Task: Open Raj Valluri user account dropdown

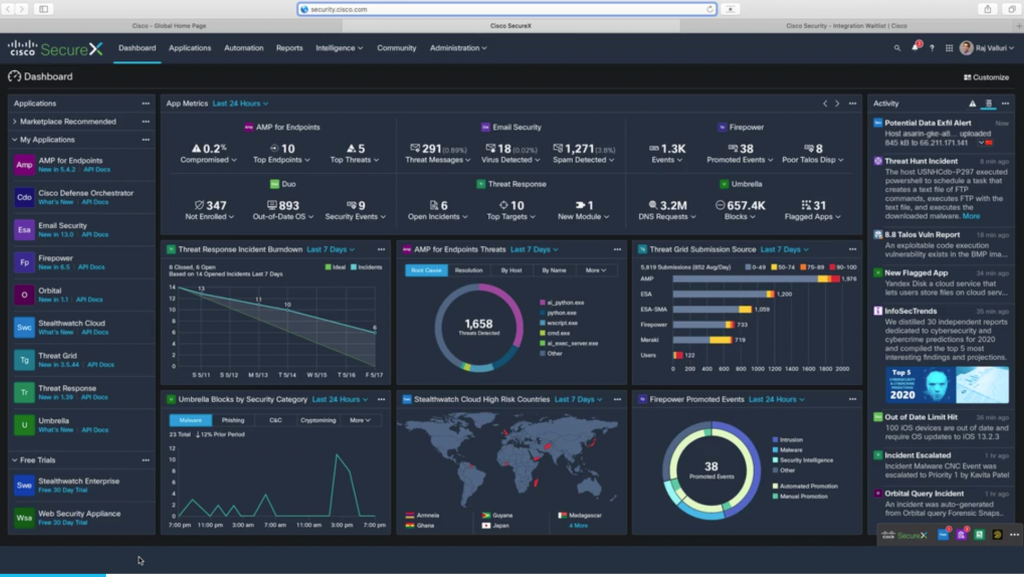Action: [x=988, y=48]
